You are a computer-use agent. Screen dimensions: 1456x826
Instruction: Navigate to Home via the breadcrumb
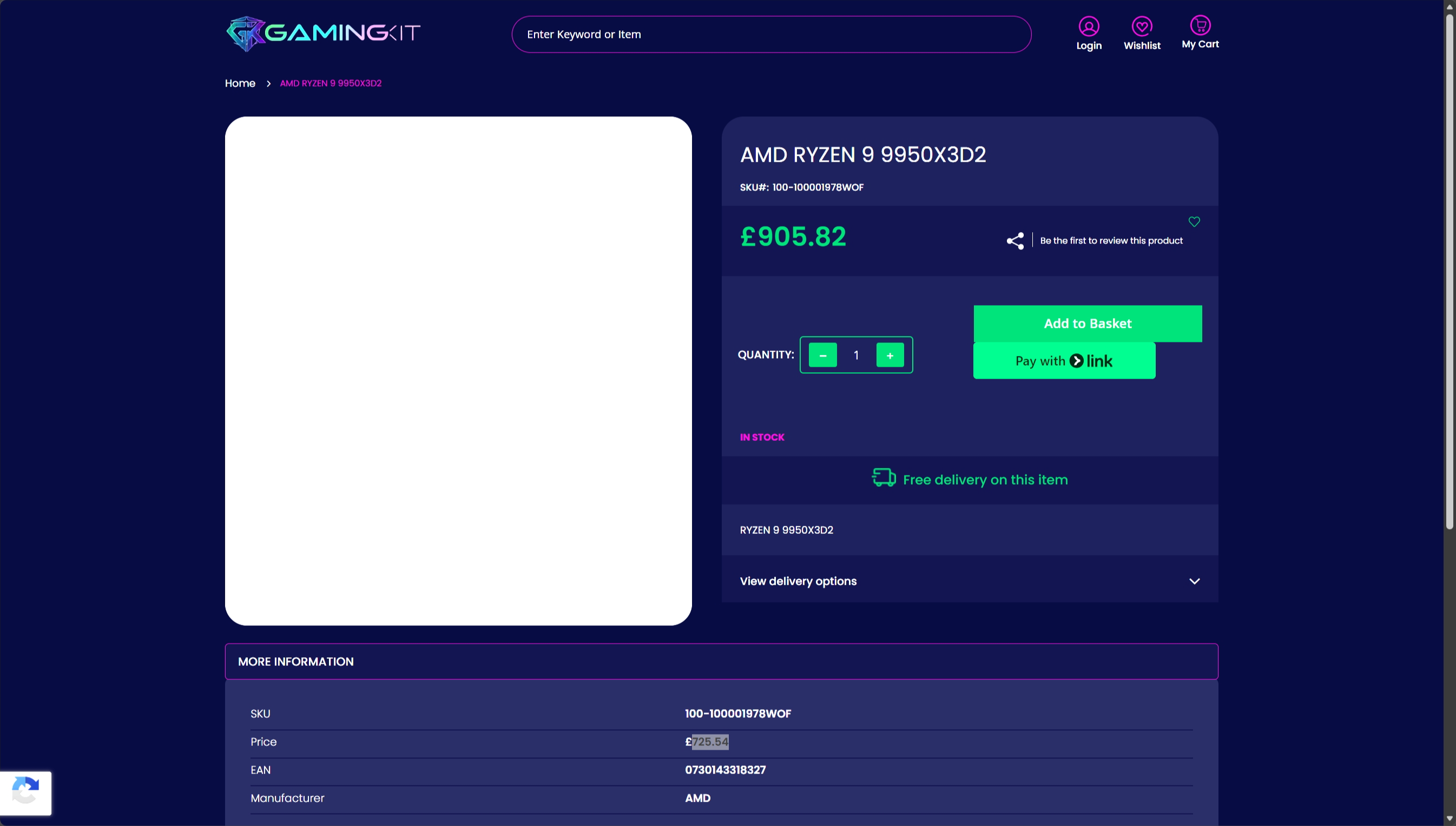point(240,83)
